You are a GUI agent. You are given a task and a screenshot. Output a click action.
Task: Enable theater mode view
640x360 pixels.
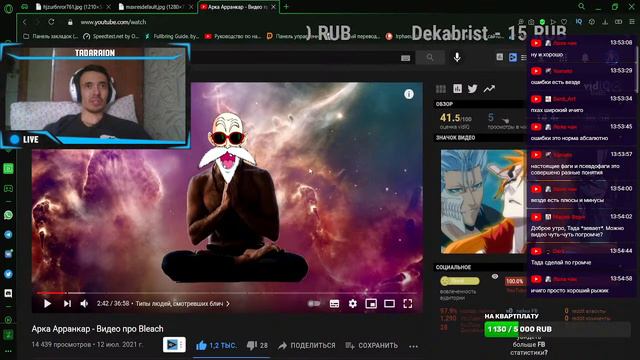[x=389, y=304]
